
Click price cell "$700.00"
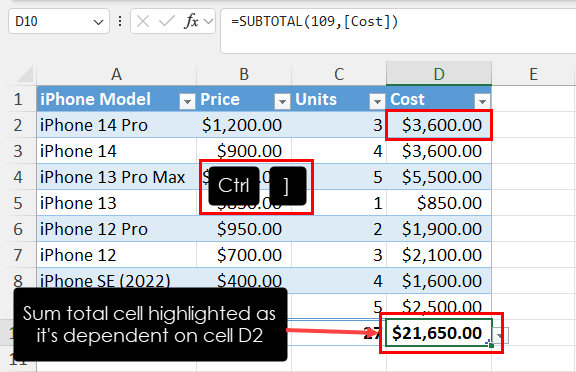point(244,255)
